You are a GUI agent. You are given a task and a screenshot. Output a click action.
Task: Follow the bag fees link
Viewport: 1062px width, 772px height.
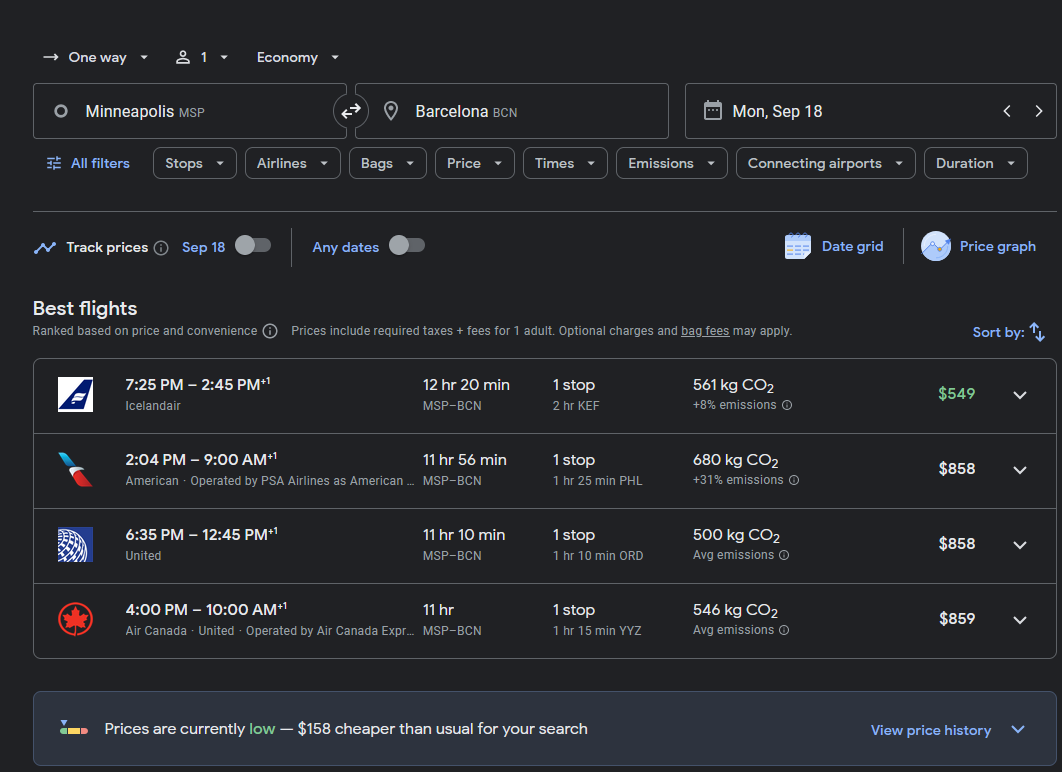[705, 331]
